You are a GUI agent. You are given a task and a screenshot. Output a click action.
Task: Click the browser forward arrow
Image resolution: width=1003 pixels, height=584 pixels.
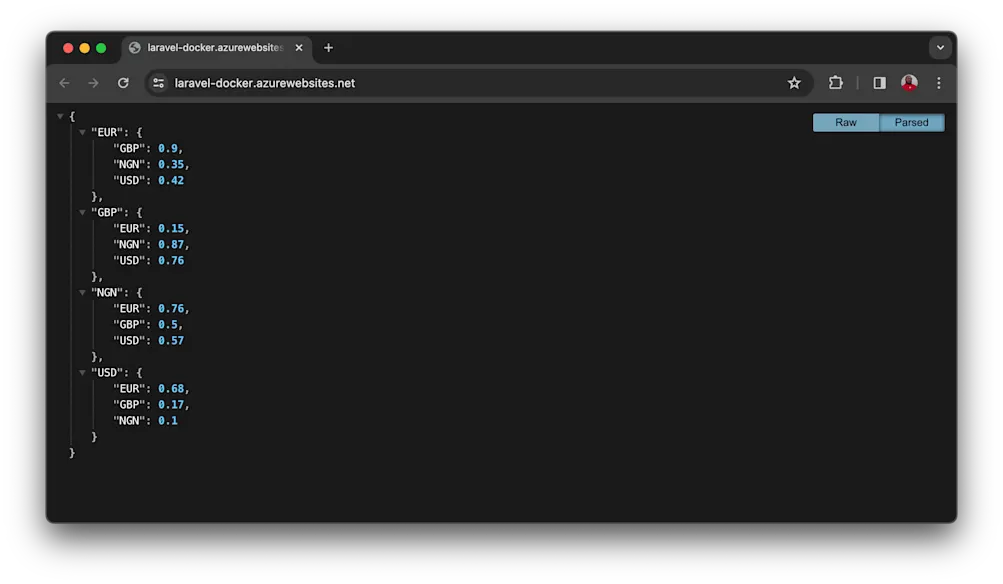93,83
